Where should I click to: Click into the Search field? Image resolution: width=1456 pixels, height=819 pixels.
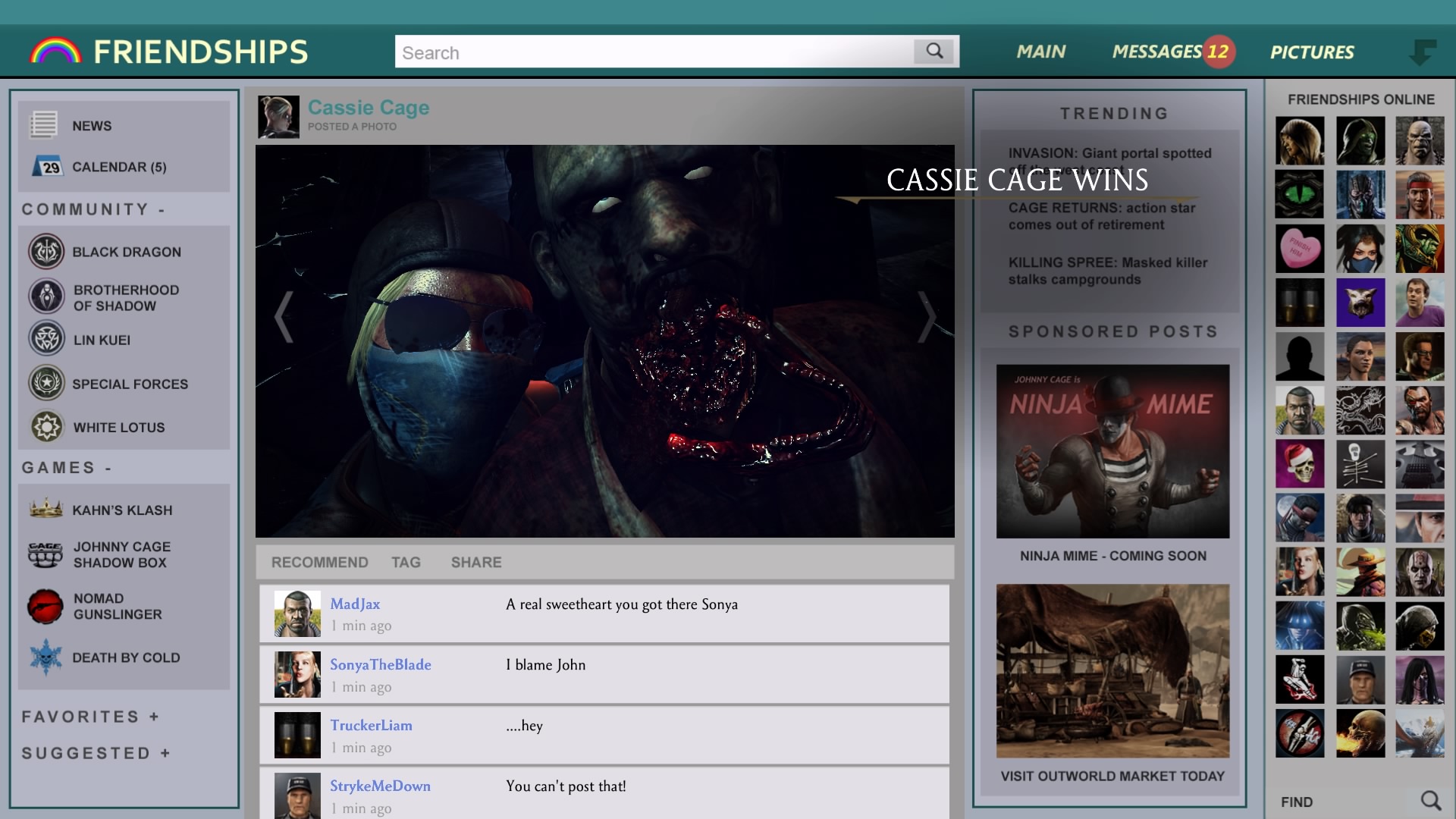(652, 52)
